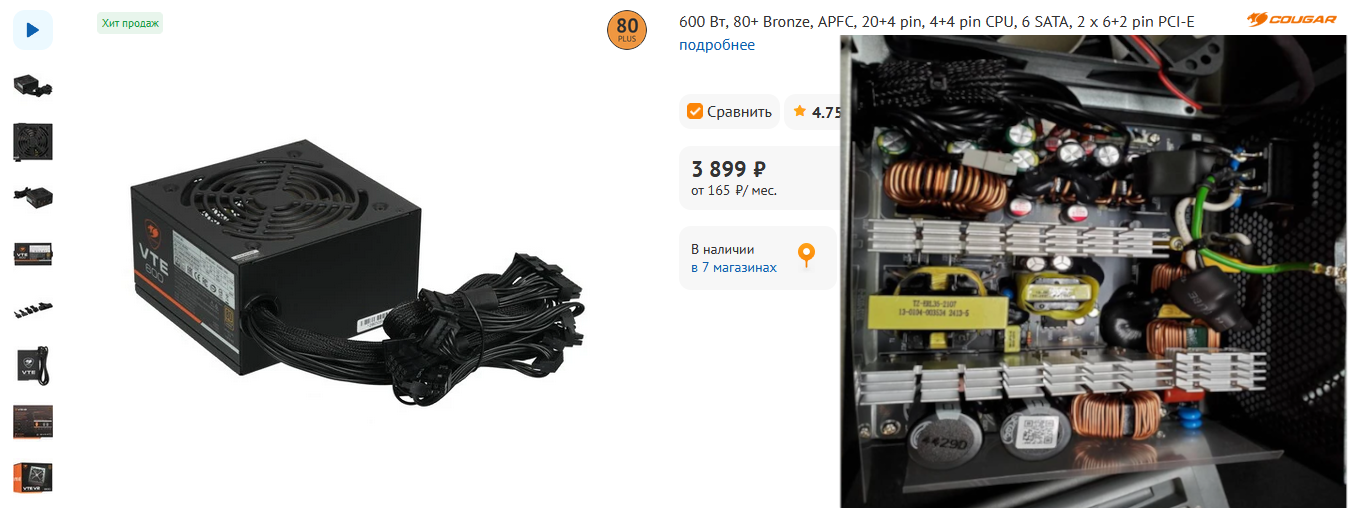Click the orange rating star icon
This screenshot has width=1354, height=513.
[799, 111]
